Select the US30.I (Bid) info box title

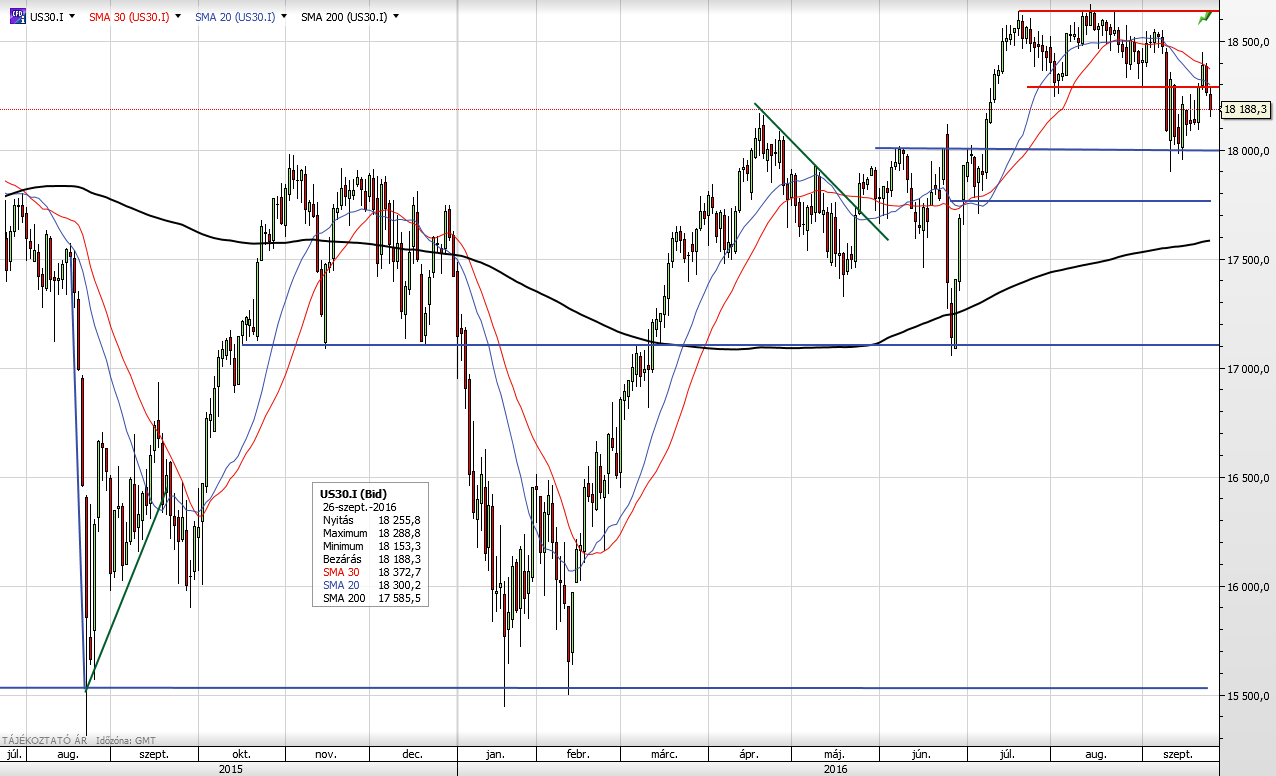[x=353, y=494]
